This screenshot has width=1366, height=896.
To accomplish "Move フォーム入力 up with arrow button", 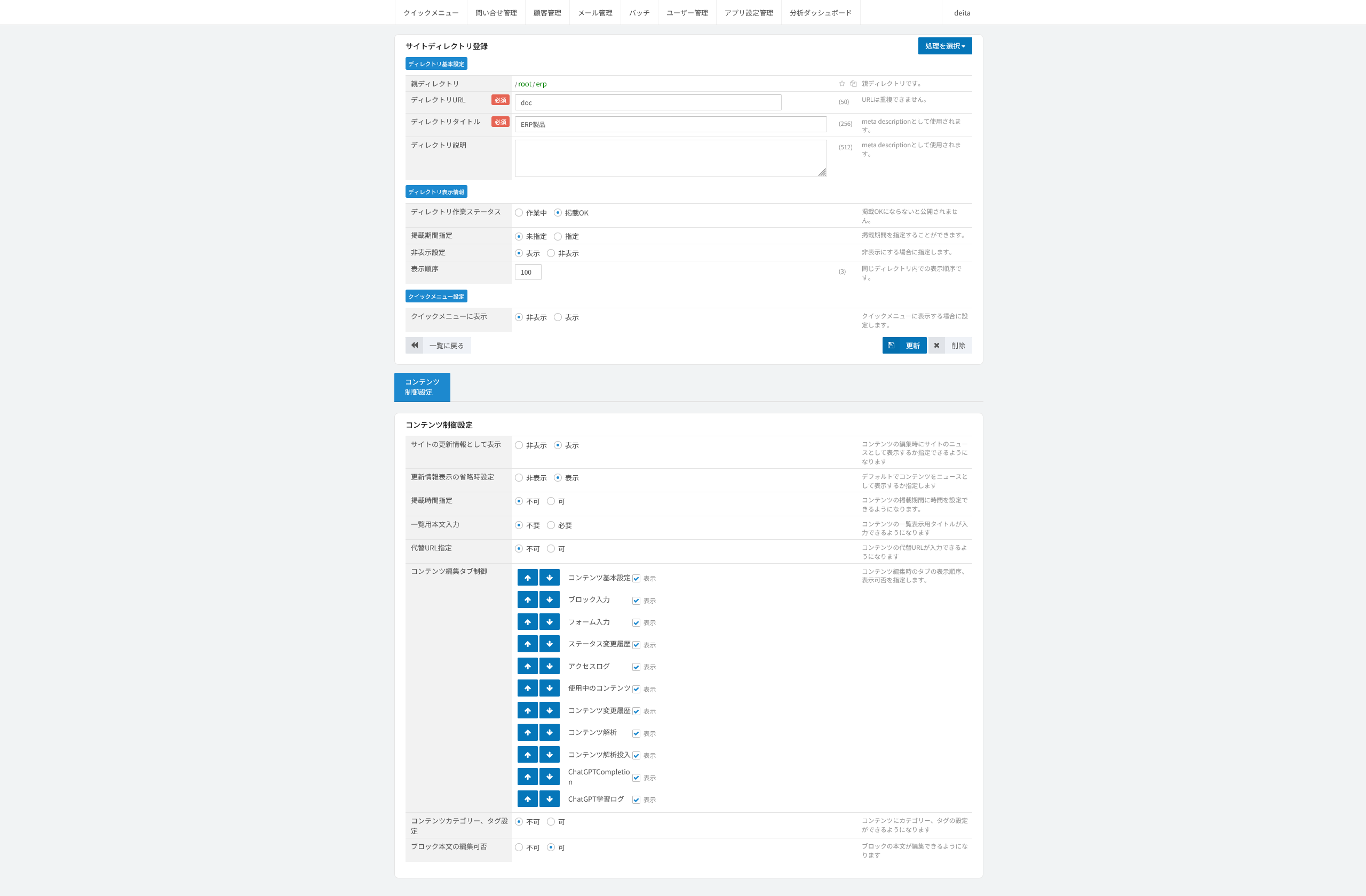I will coord(528,622).
